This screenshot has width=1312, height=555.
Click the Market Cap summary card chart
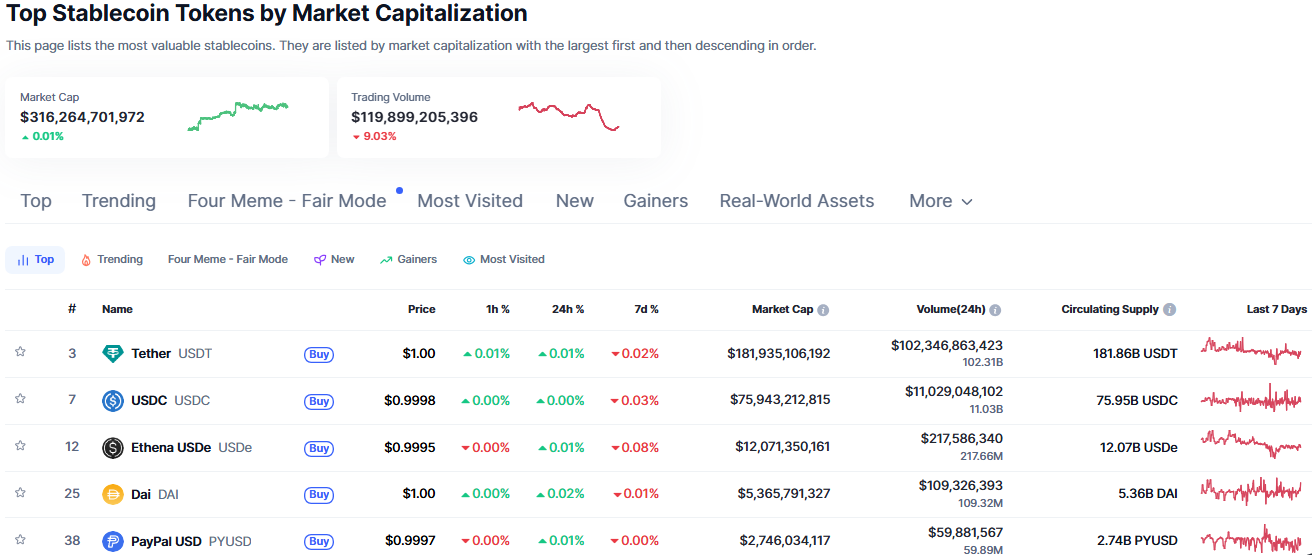click(x=237, y=116)
